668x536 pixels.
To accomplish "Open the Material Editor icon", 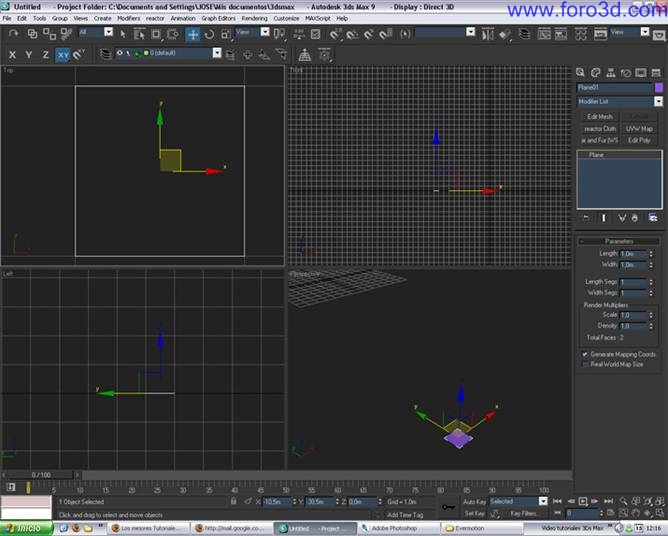I will click(x=581, y=34).
